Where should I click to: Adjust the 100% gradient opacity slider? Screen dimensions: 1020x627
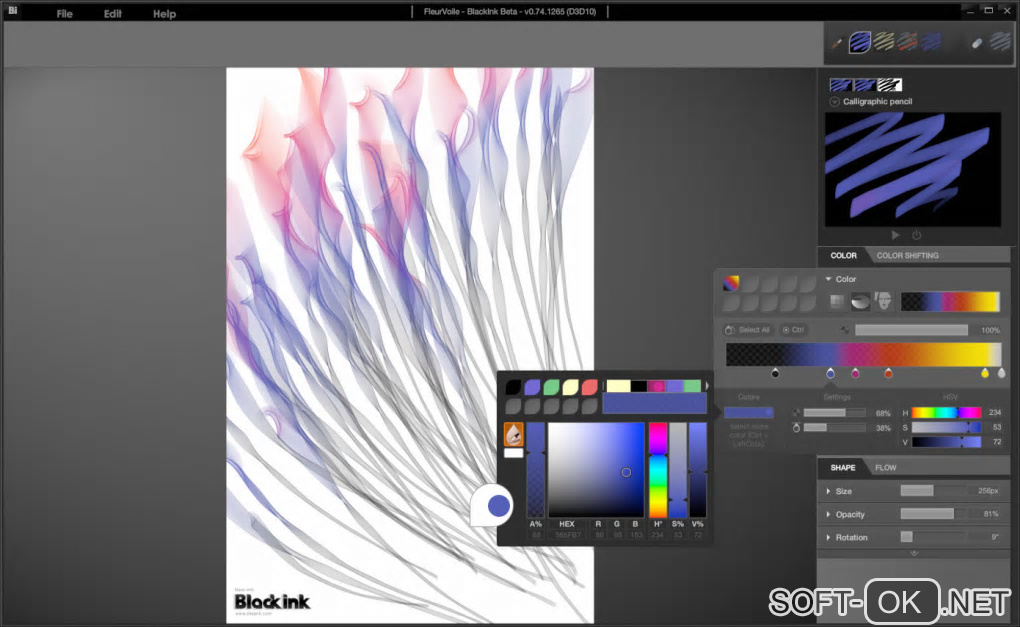[x=911, y=330]
